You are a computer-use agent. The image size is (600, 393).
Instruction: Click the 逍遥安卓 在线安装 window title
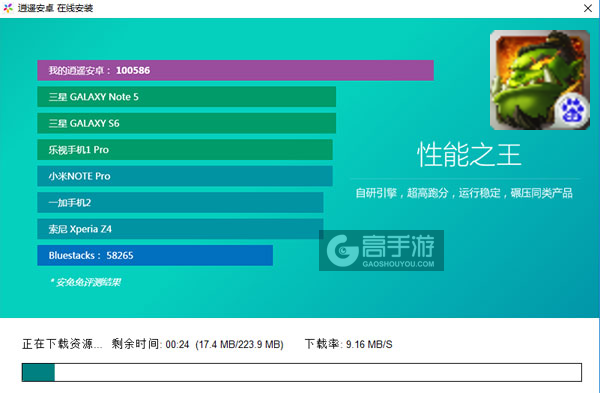coord(55,8)
